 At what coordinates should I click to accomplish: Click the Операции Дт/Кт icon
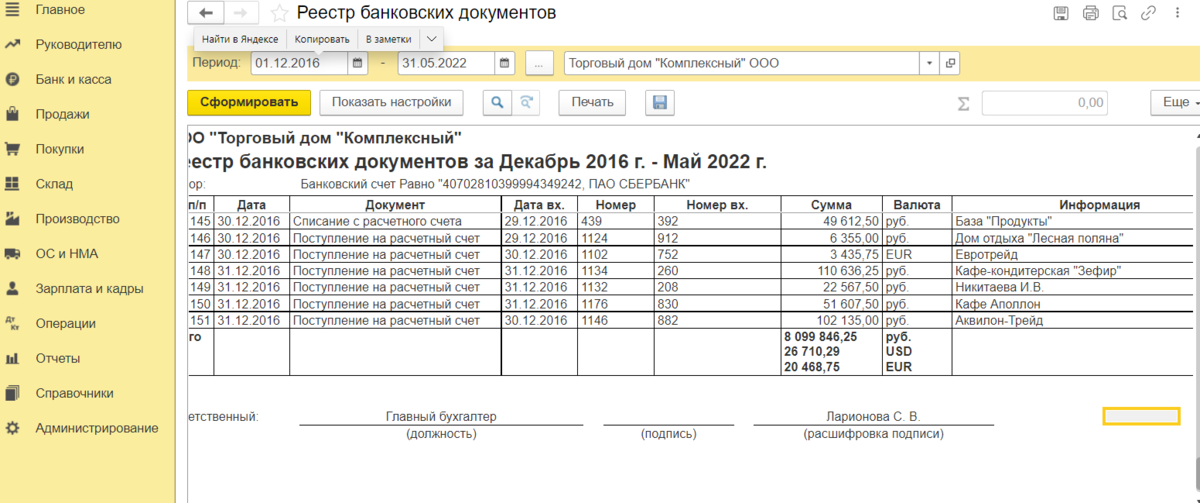pos(13,323)
